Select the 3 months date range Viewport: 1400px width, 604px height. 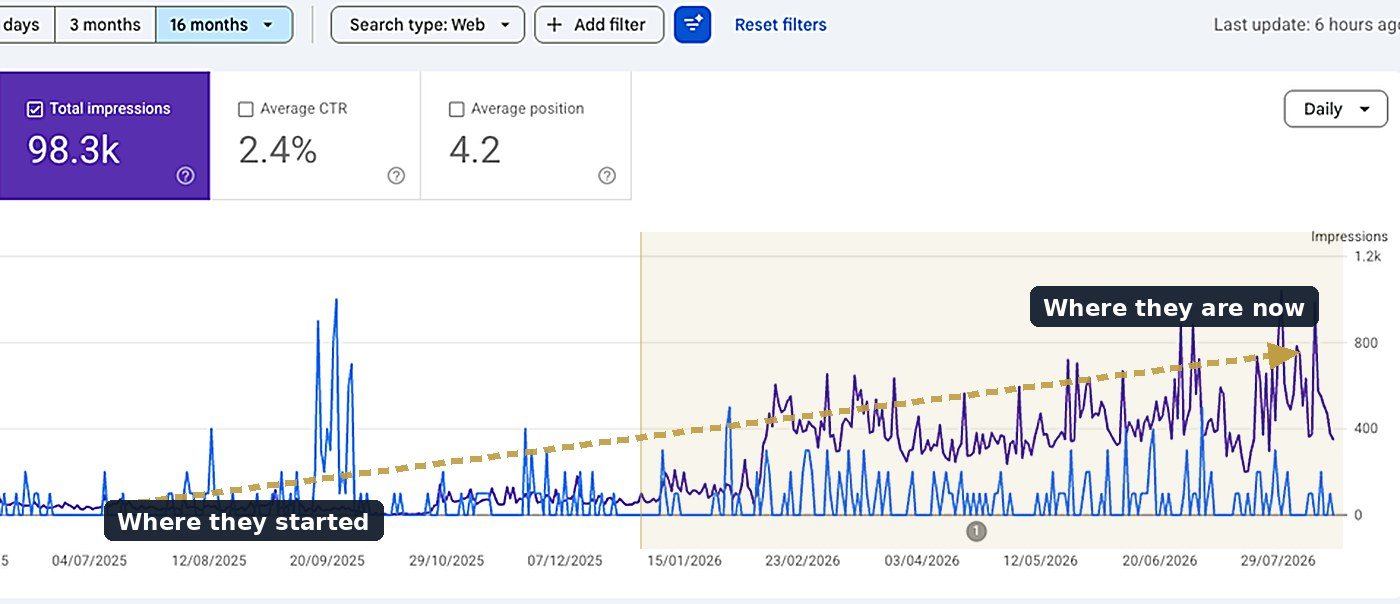[105, 25]
